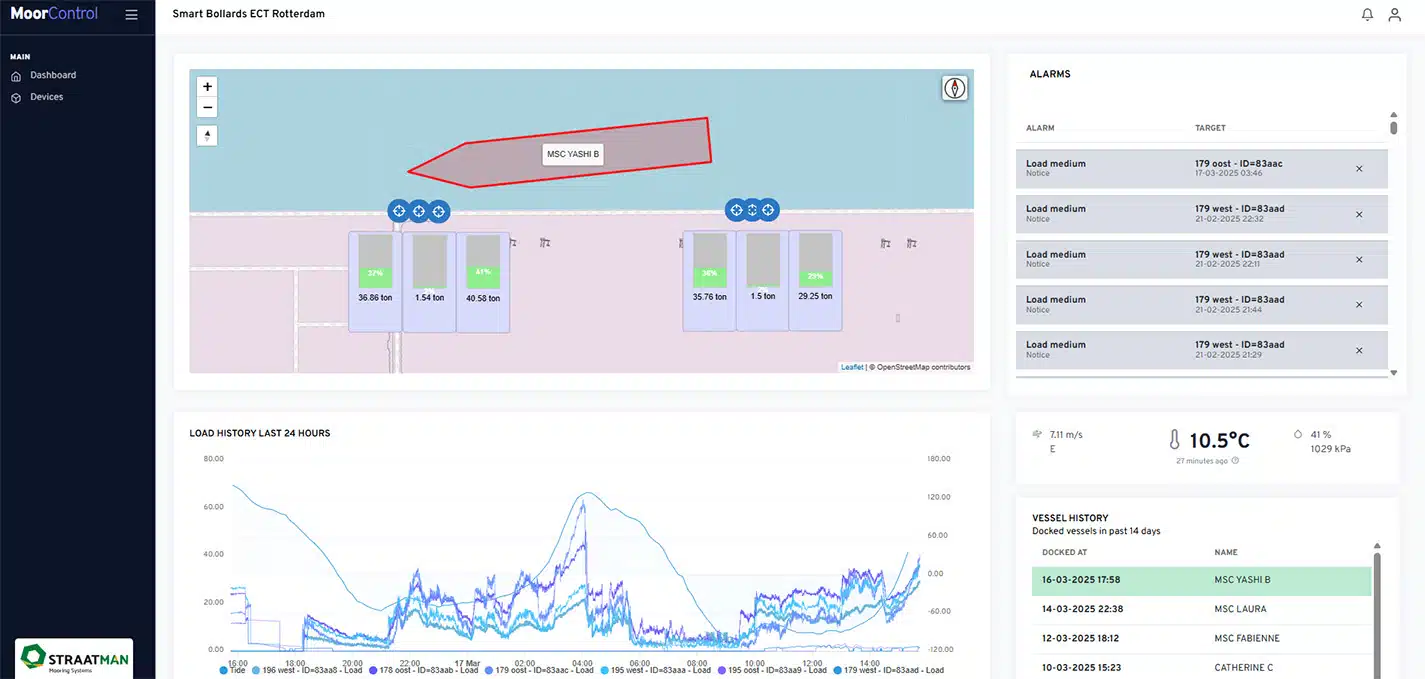This screenshot has height=679, width=1425.
Task: Click the wind speed icon
Action: coord(1037,435)
